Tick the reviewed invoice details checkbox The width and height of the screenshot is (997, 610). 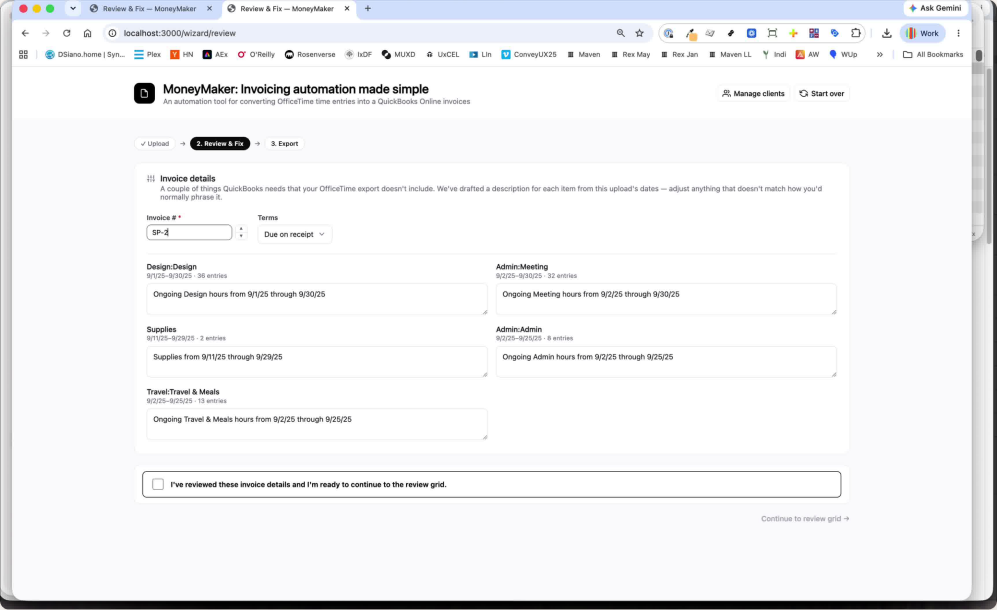158,485
